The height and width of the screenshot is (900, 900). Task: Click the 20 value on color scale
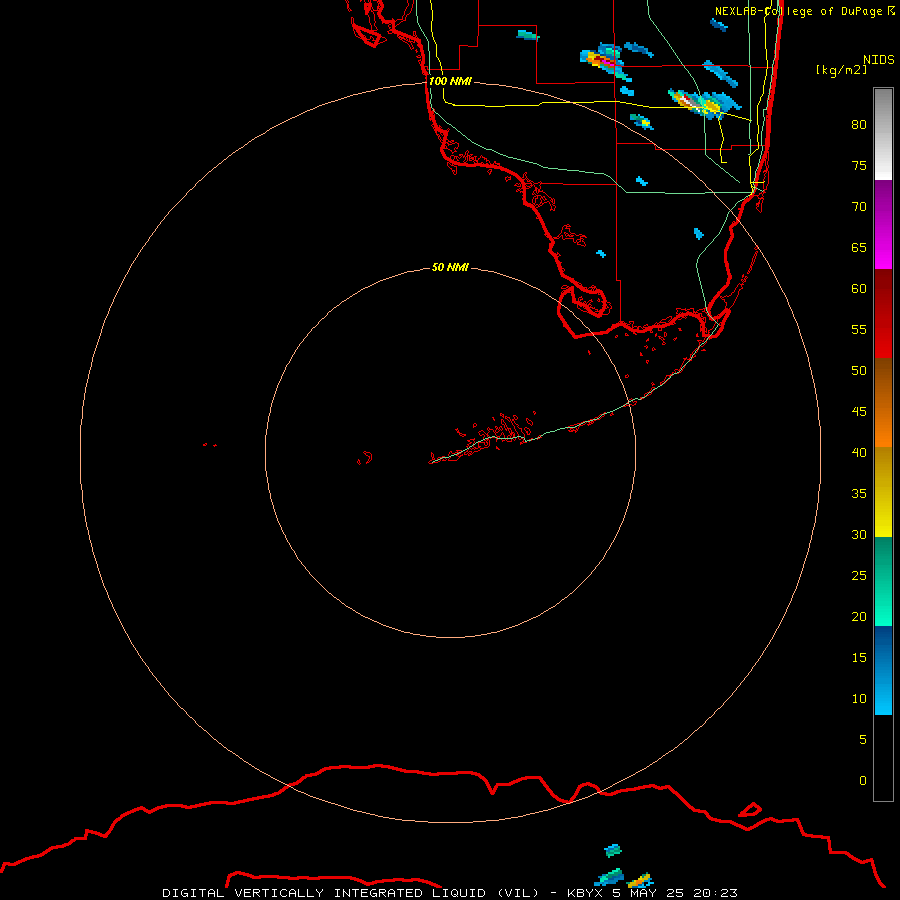point(859,616)
